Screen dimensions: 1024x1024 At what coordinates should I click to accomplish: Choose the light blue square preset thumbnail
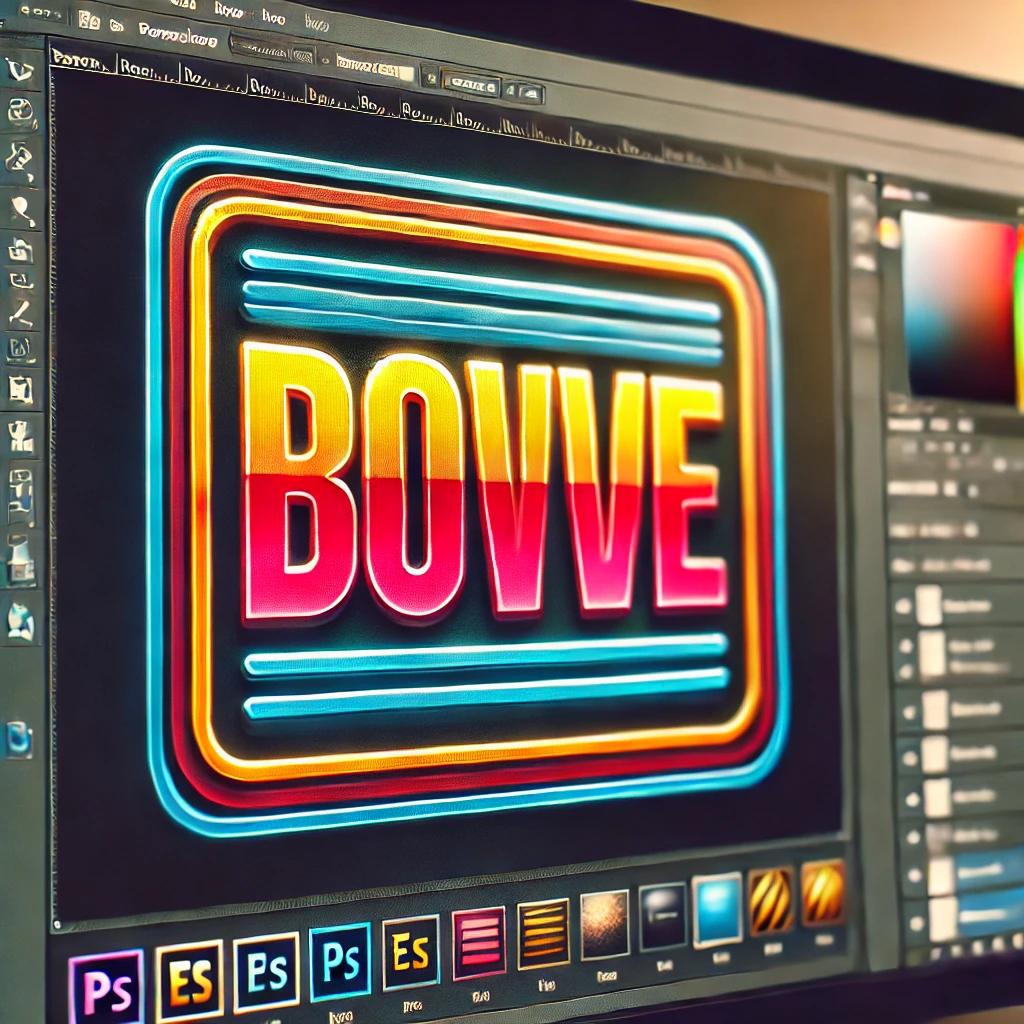[717, 909]
